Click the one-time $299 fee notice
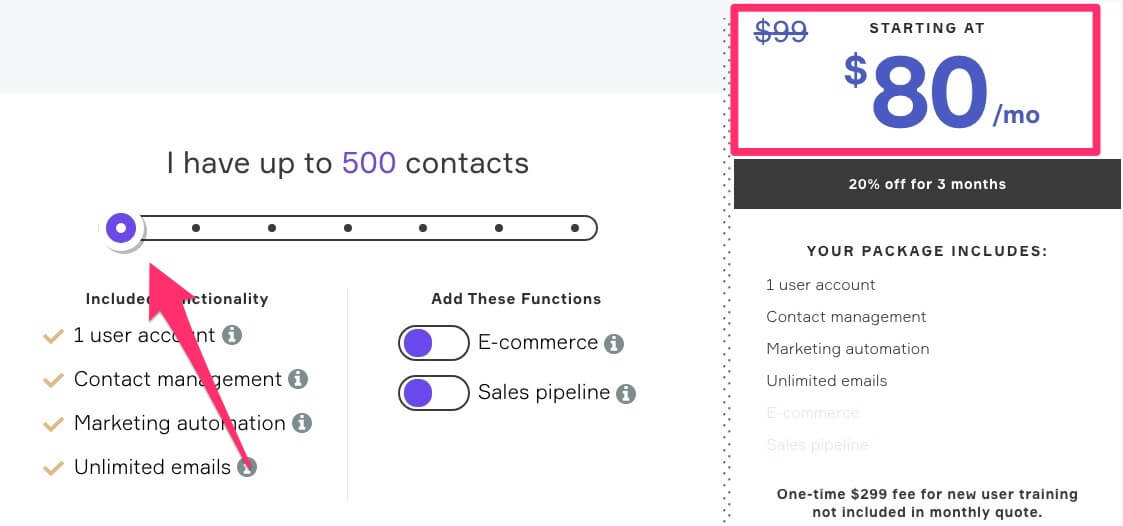 pyautogui.click(x=927, y=503)
